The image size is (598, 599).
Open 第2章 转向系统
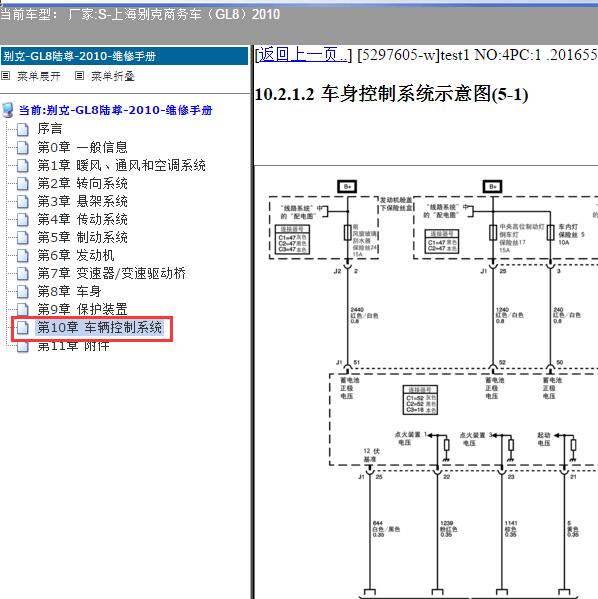pyautogui.click(x=82, y=183)
